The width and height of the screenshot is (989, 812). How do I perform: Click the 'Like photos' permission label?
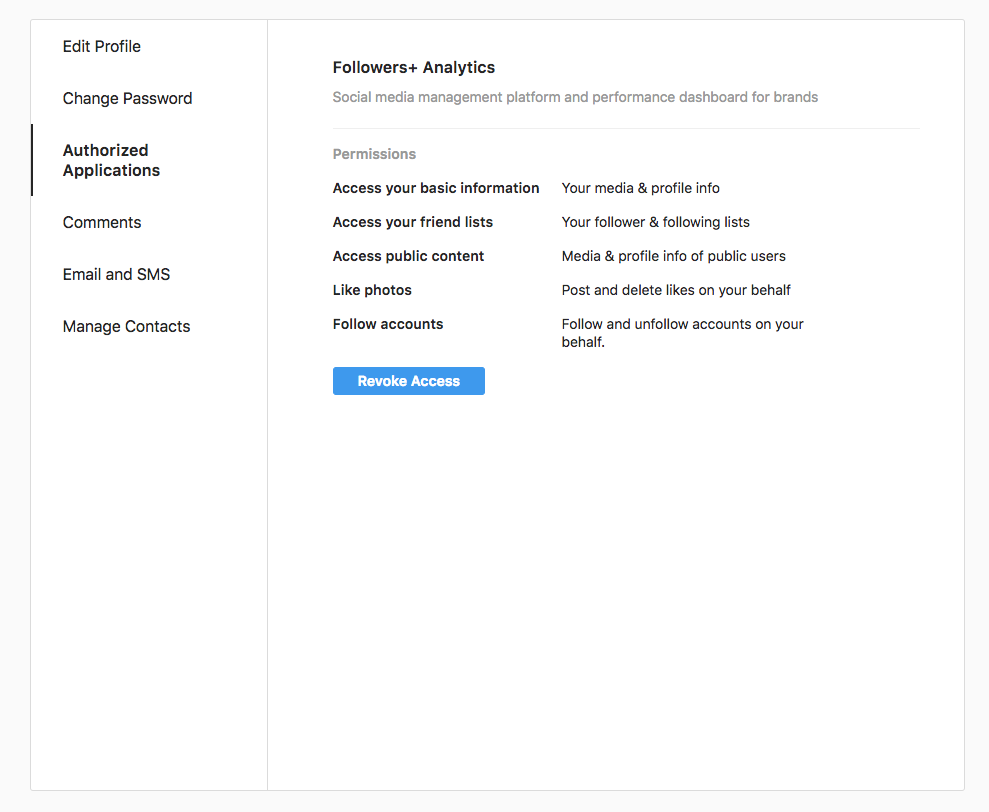point(372,290)
